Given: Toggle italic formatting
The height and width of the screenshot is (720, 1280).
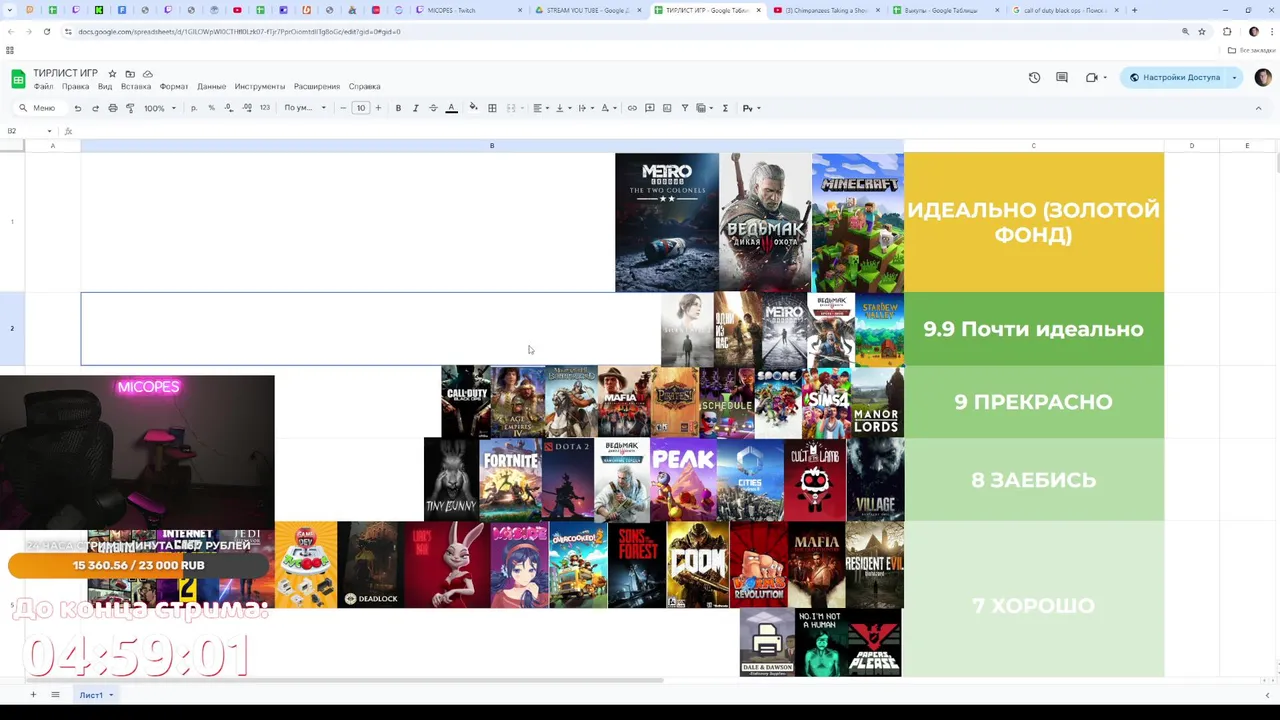Looking at the screenshot, I should [x=416, y=108].
